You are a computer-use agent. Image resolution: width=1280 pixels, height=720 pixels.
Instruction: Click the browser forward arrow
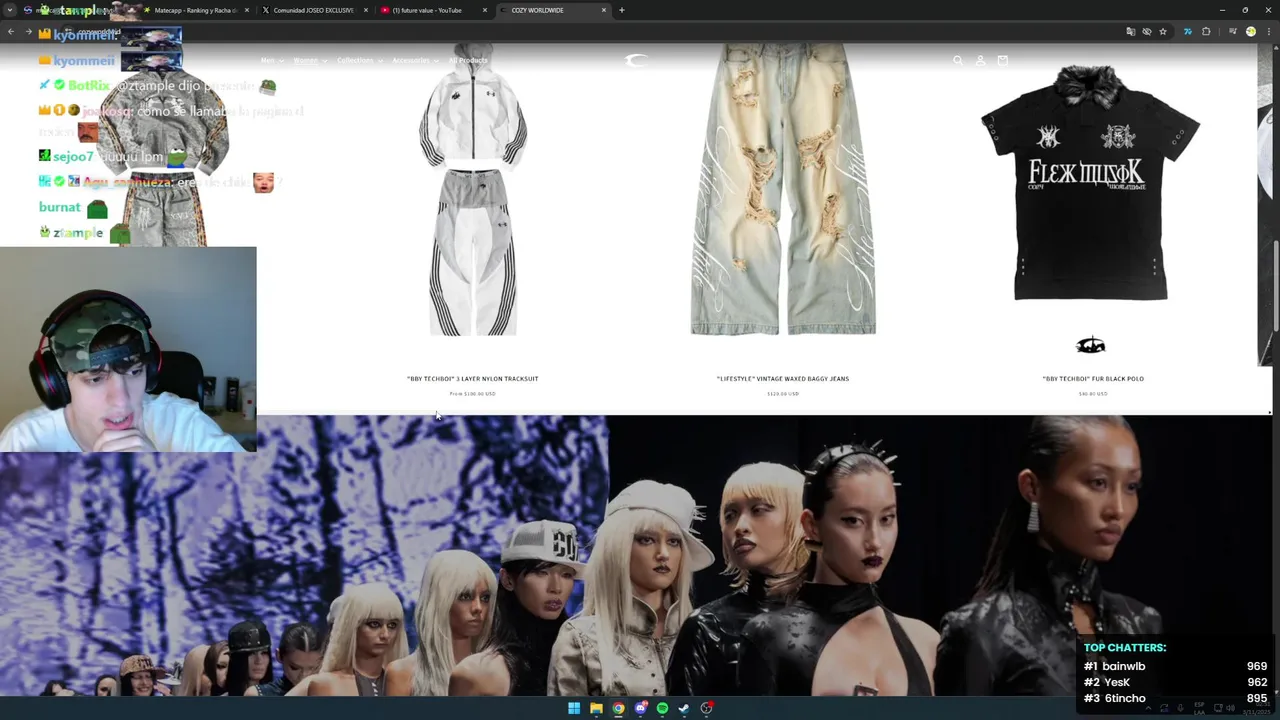[28, 32]
